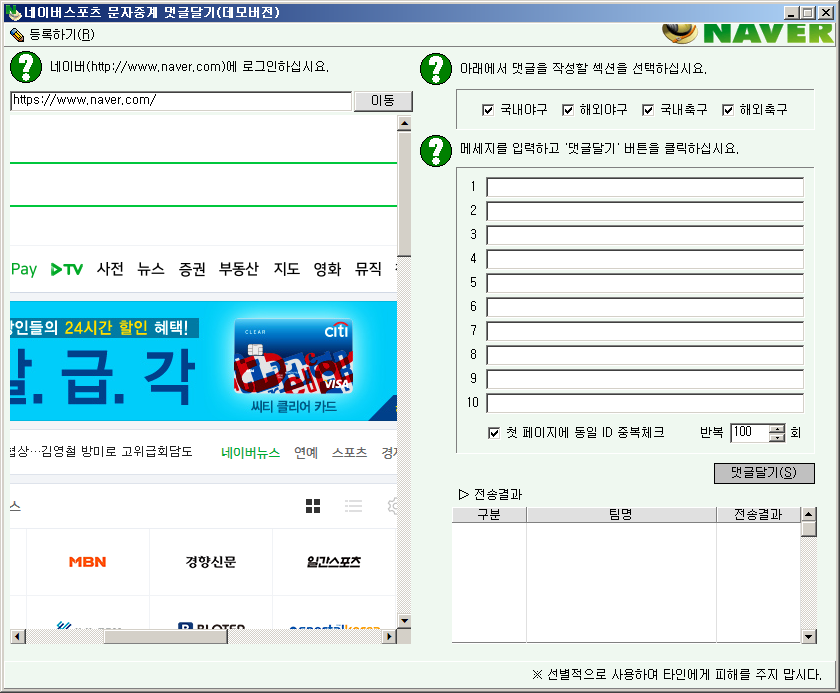Viewport: 840px width, 693px height.
Task: Open the 스포츠 tab in Naver news
Action: (349, 452)
